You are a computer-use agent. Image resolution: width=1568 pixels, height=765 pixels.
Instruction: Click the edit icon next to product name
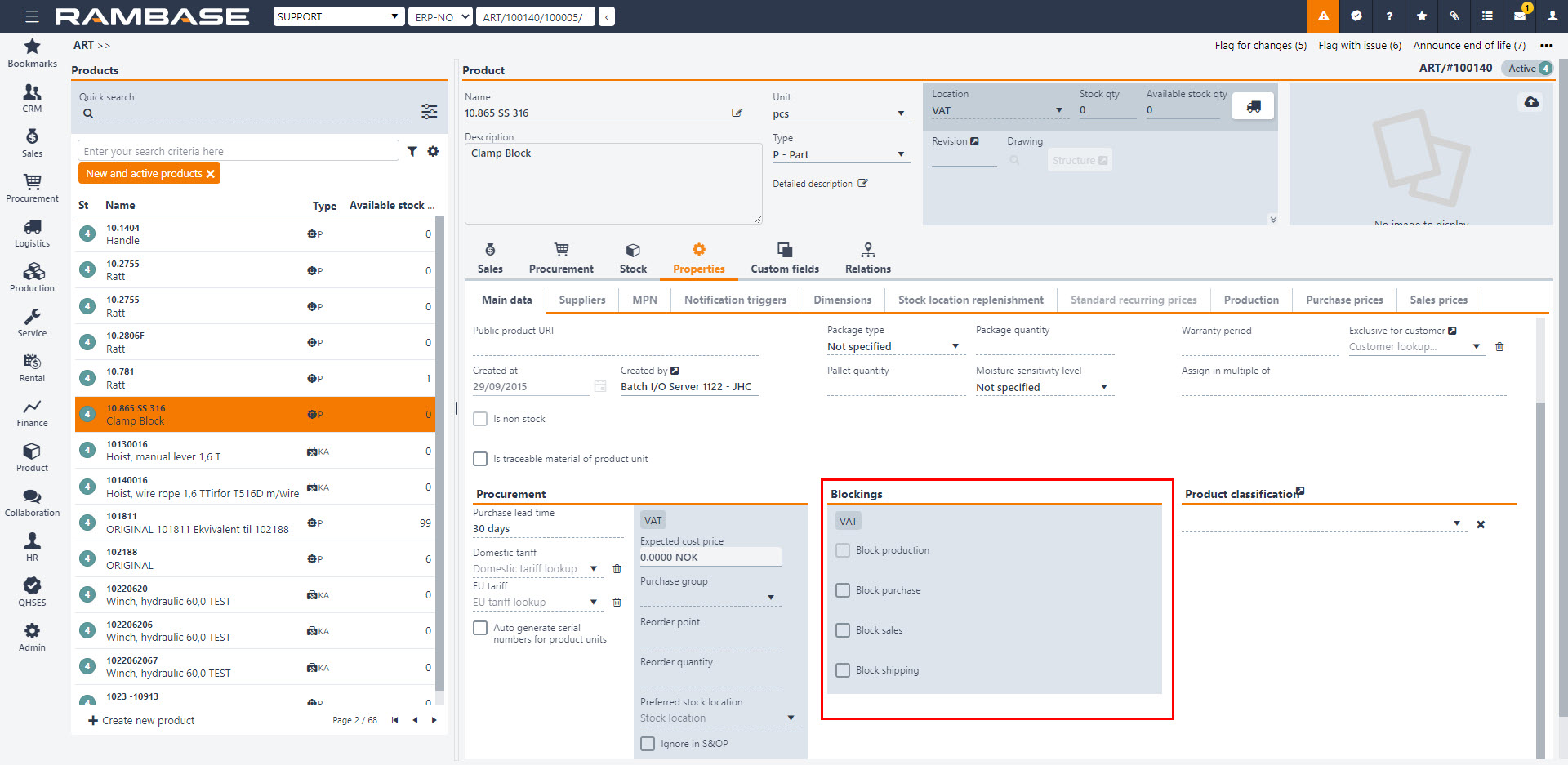point(737,113)
